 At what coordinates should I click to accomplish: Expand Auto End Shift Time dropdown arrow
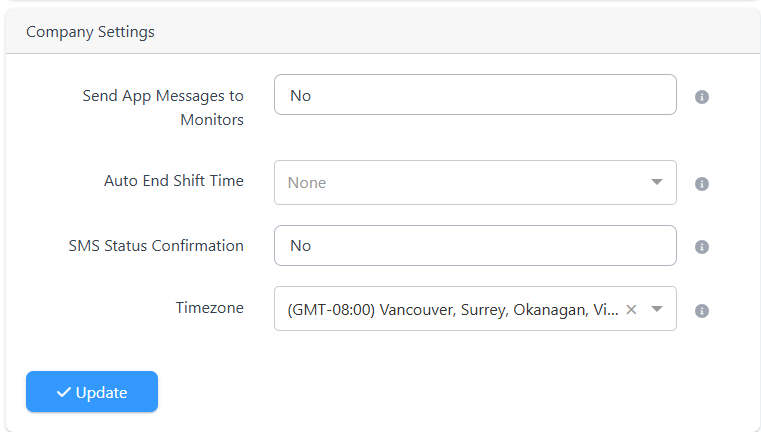pos(657,182)
